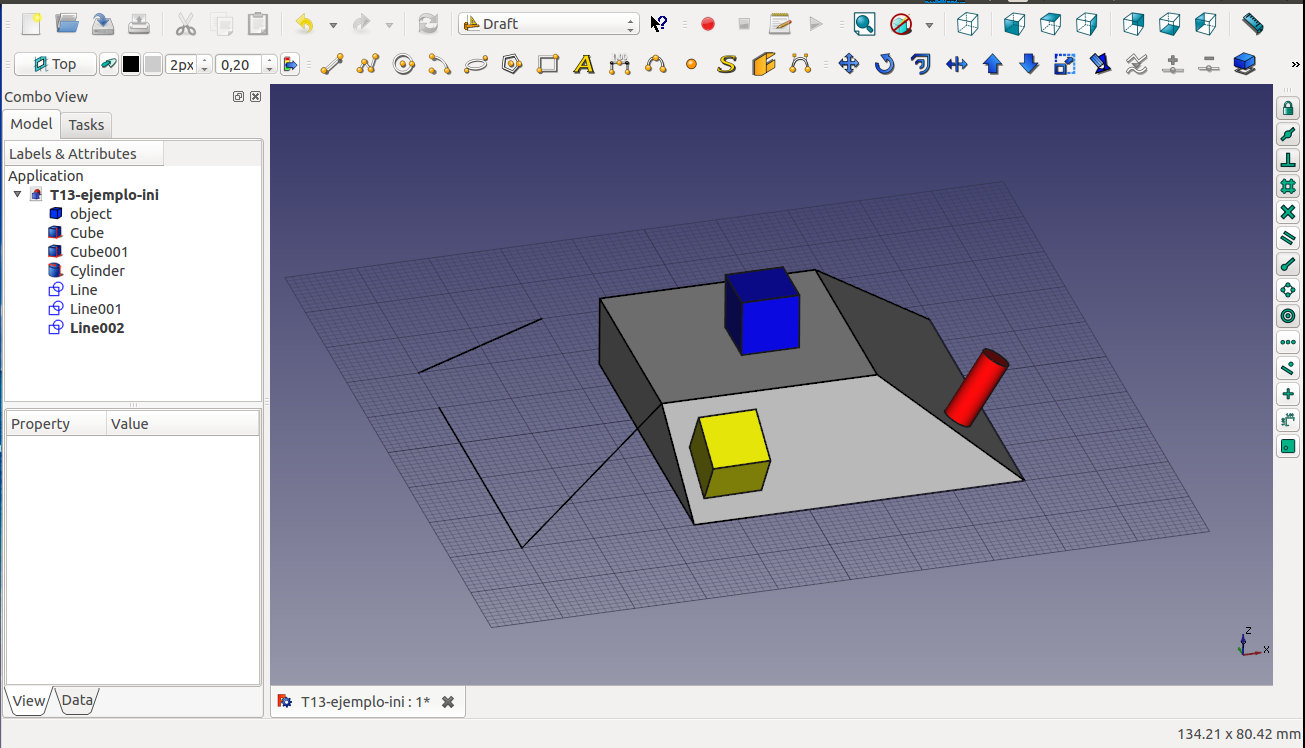Toggle snap to perpendicular
Viewport: 1305px width, 748px height.
point(1288,160)
